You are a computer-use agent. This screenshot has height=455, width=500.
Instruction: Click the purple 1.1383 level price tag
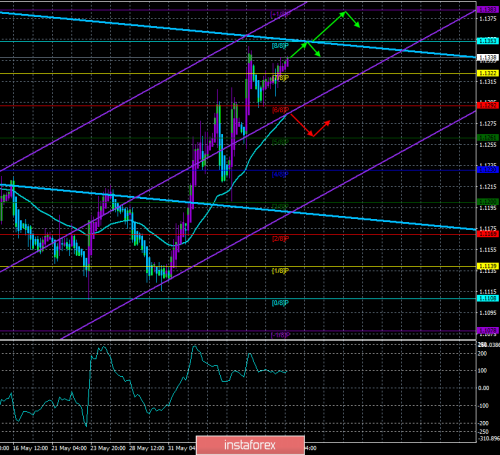click(488, 10)
